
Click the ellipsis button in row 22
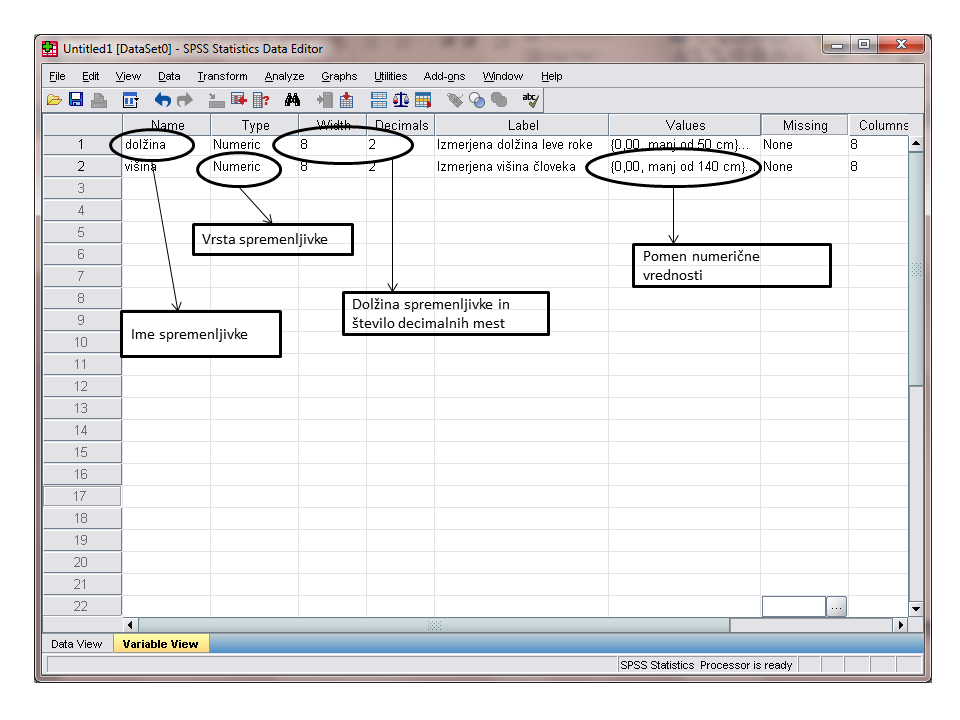tap(837, 606)
